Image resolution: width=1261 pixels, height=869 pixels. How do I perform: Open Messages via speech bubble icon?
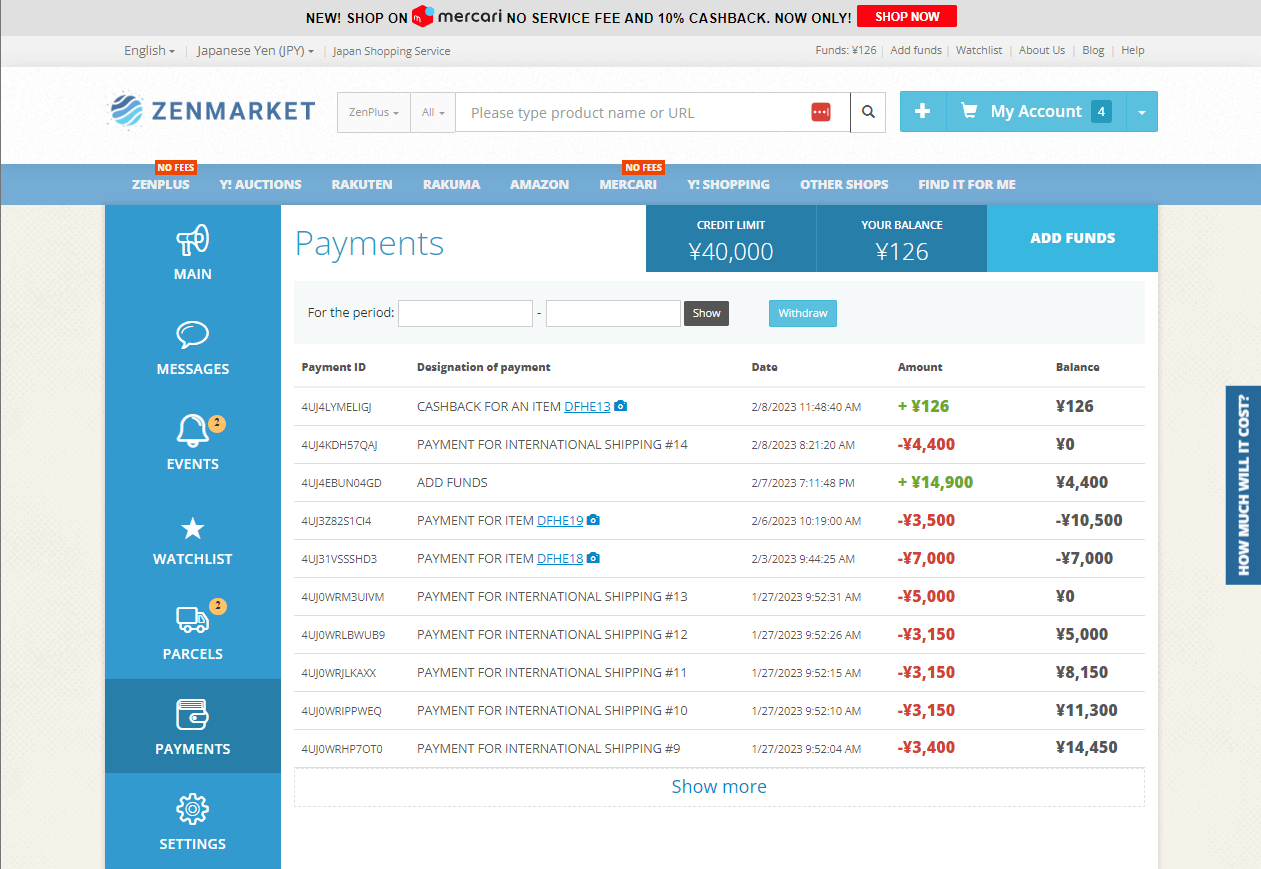click(x=192, y=334)
